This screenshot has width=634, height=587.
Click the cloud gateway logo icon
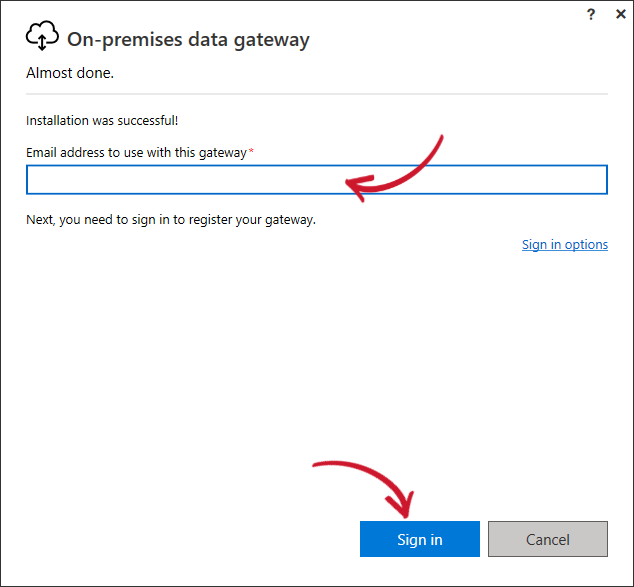point(42,39)
